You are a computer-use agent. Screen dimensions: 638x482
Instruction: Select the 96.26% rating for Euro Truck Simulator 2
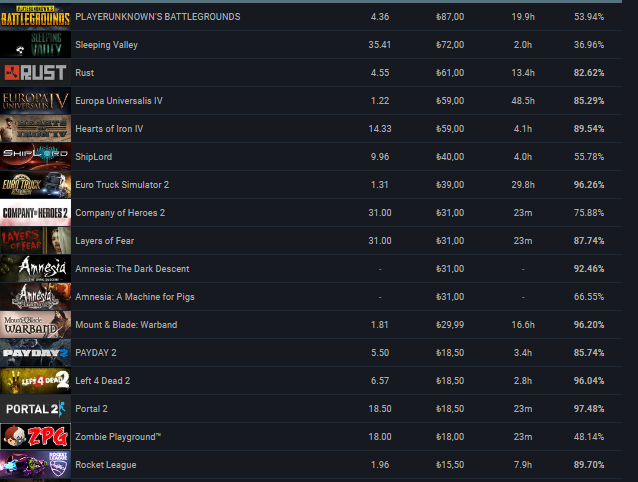point(589,185)
